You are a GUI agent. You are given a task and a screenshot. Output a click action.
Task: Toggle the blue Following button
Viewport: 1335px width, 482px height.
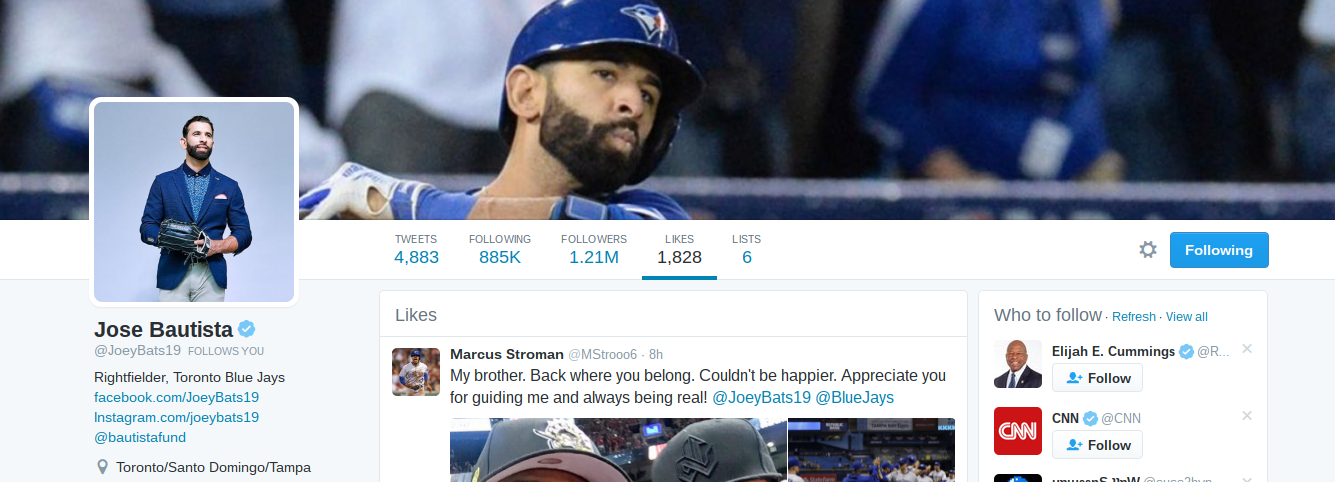pos(1219,250)
